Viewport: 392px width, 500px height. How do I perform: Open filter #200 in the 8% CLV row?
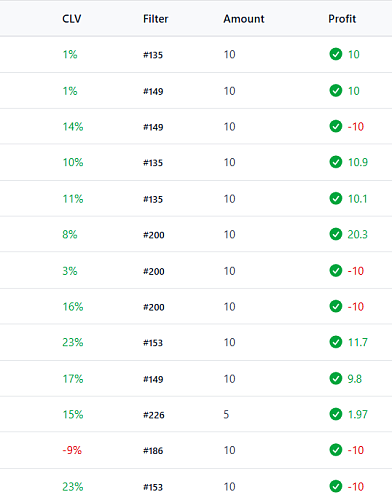tap(154, 235)
